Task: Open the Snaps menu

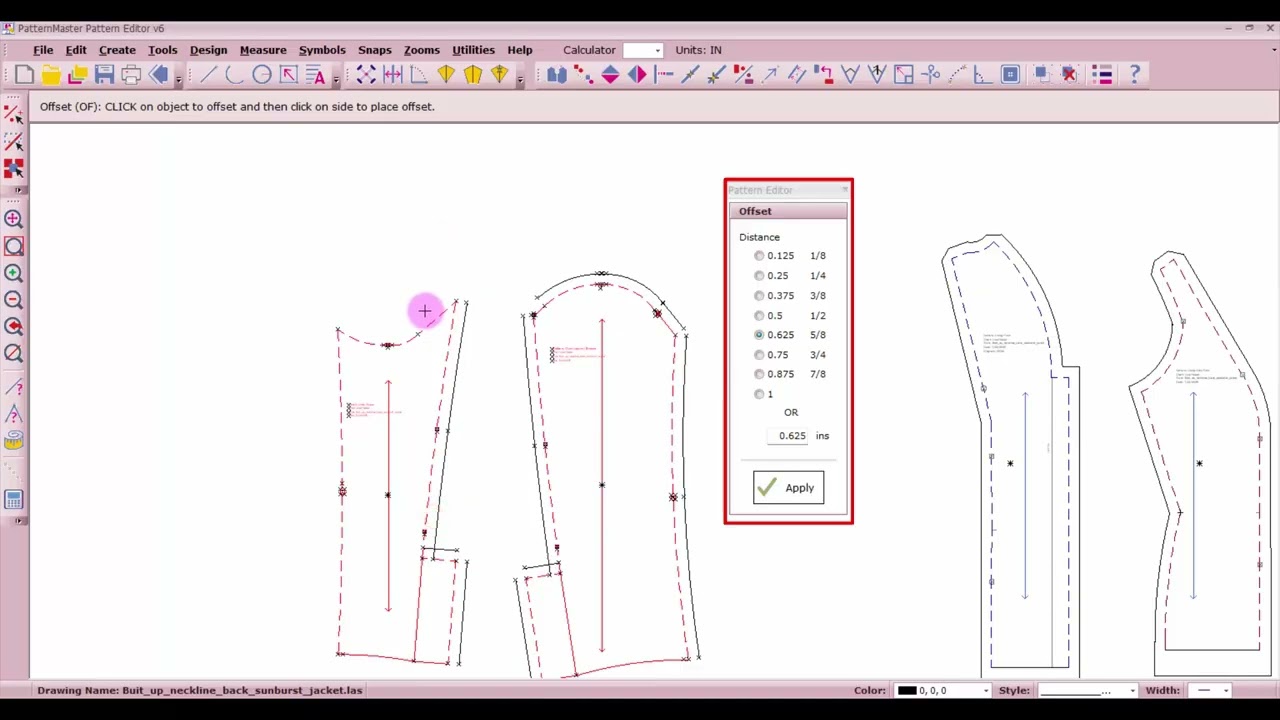Action: click(x=375, y=50)
